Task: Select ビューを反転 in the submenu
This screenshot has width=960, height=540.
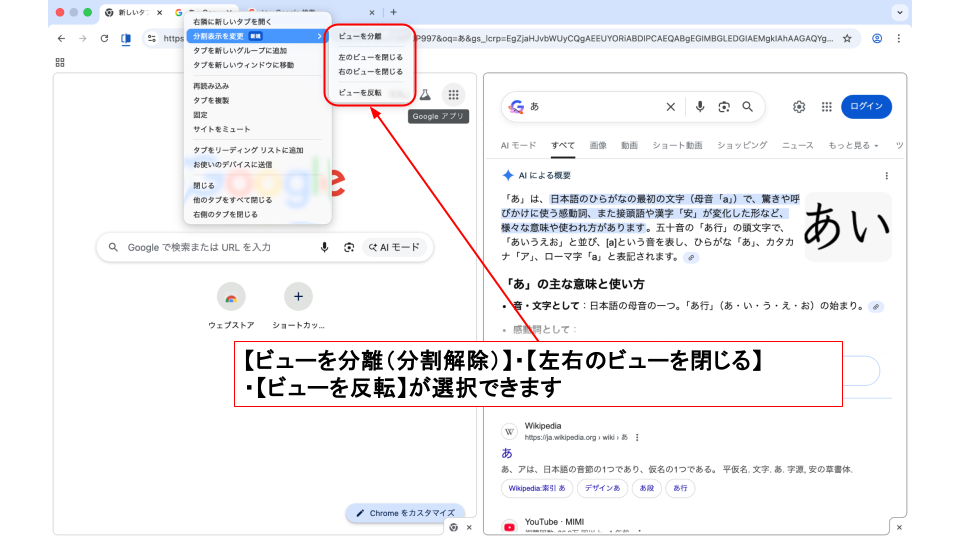Action: click(x=360, y=92)
